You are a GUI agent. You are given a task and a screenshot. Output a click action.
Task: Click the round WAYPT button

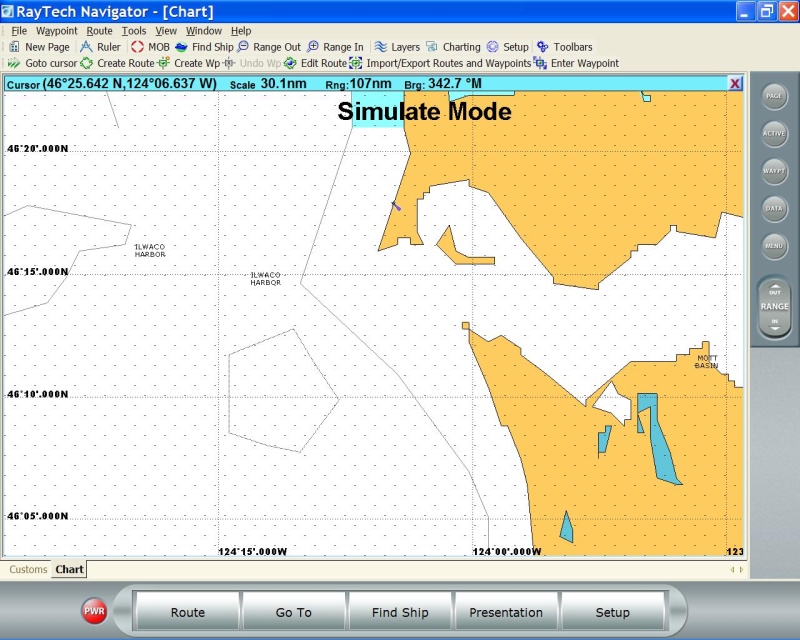pyautogui.click(x=774, y=171)
